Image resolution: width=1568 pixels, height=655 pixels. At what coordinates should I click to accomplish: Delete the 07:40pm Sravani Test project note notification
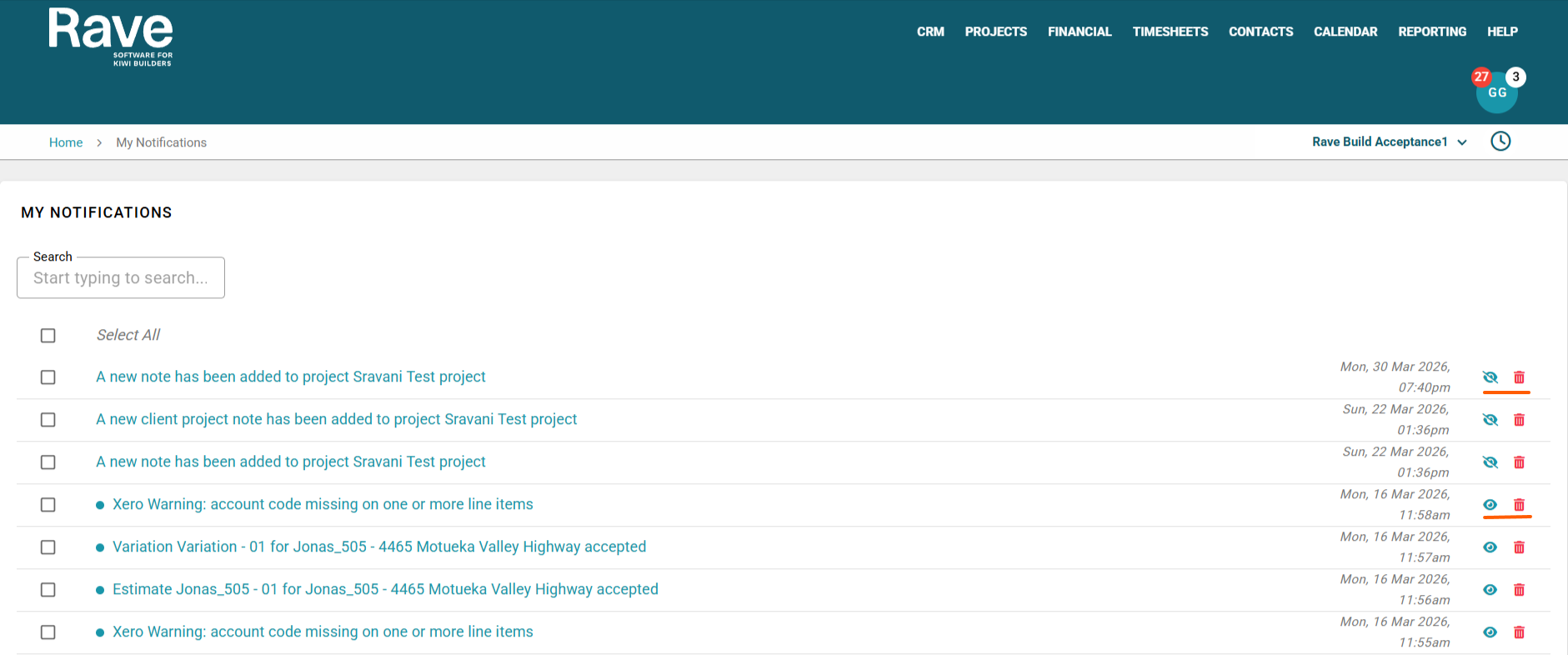point(1519,377)
